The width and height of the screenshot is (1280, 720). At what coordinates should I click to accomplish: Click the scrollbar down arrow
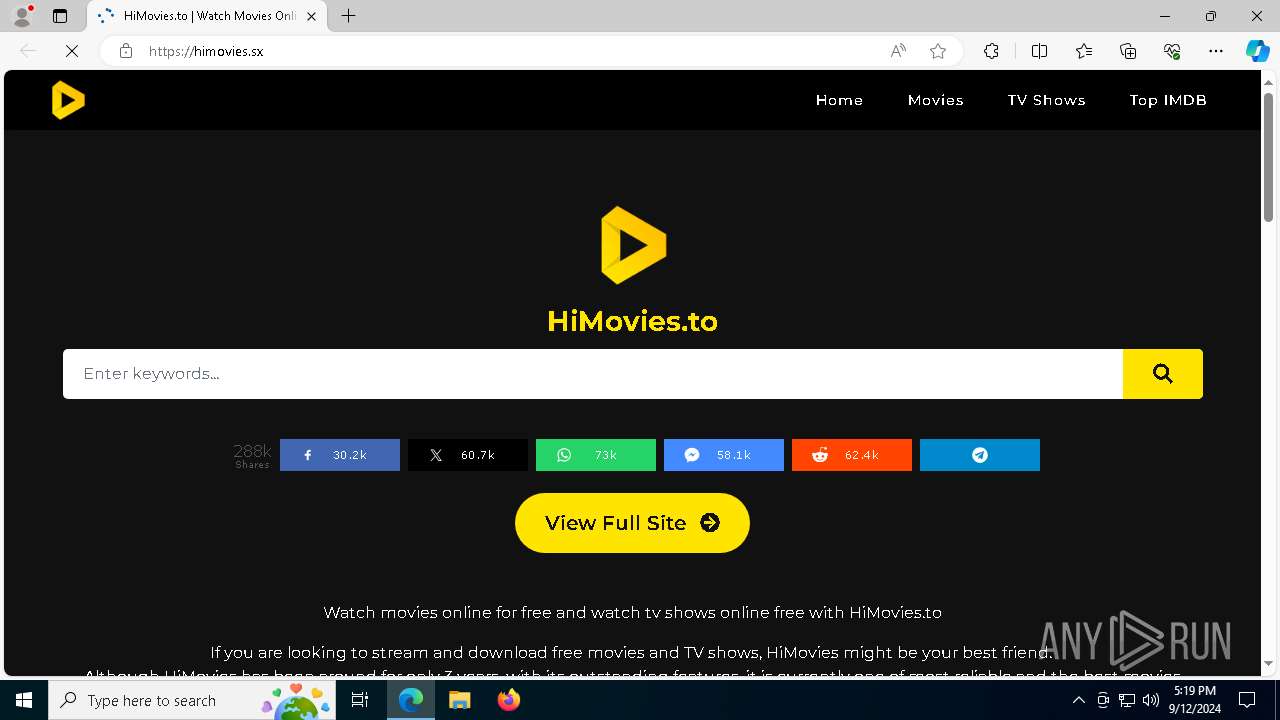[1269, 663]
